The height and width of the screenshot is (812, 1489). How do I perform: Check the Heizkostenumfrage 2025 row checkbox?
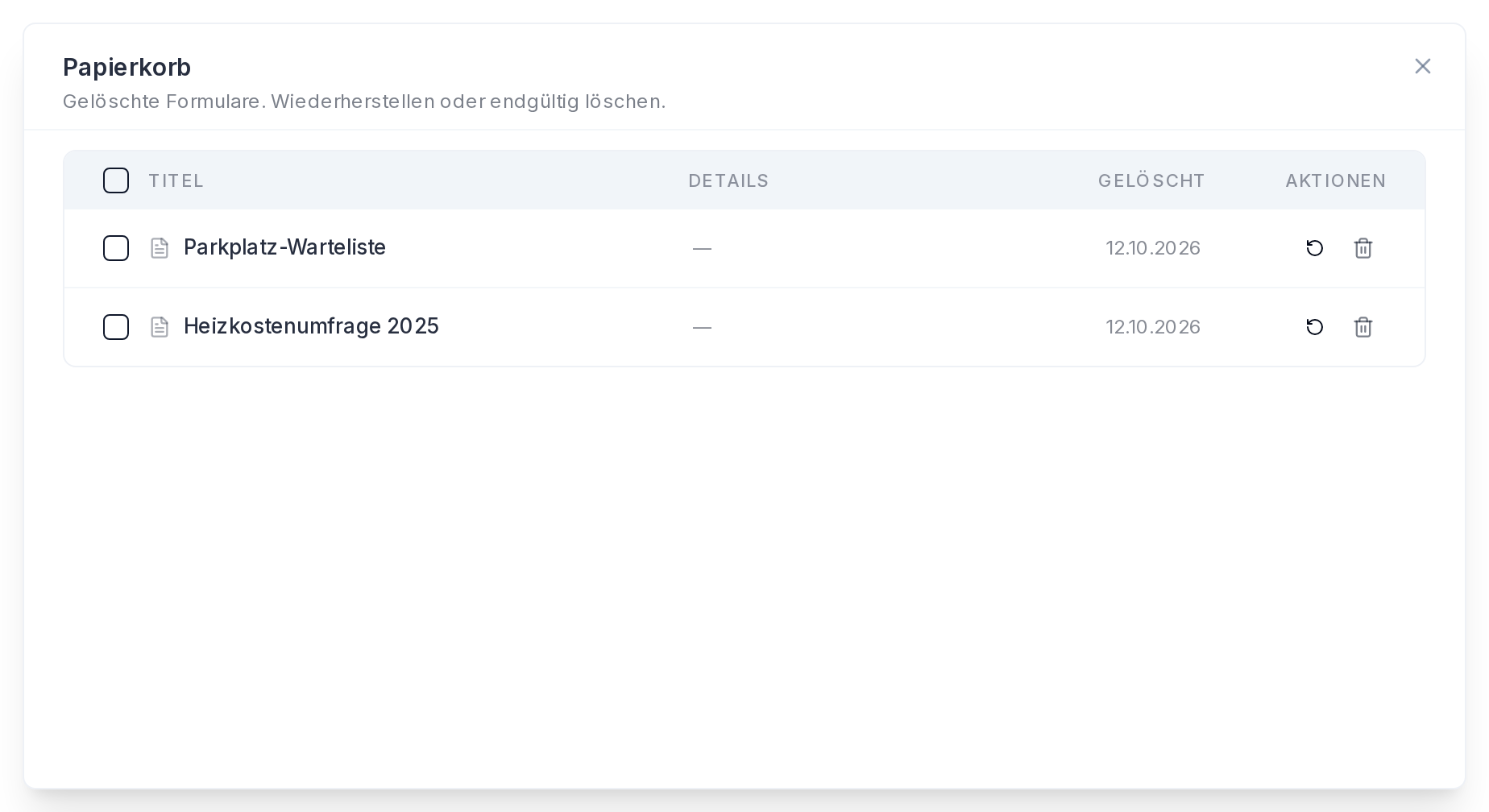tap(116, 327)
